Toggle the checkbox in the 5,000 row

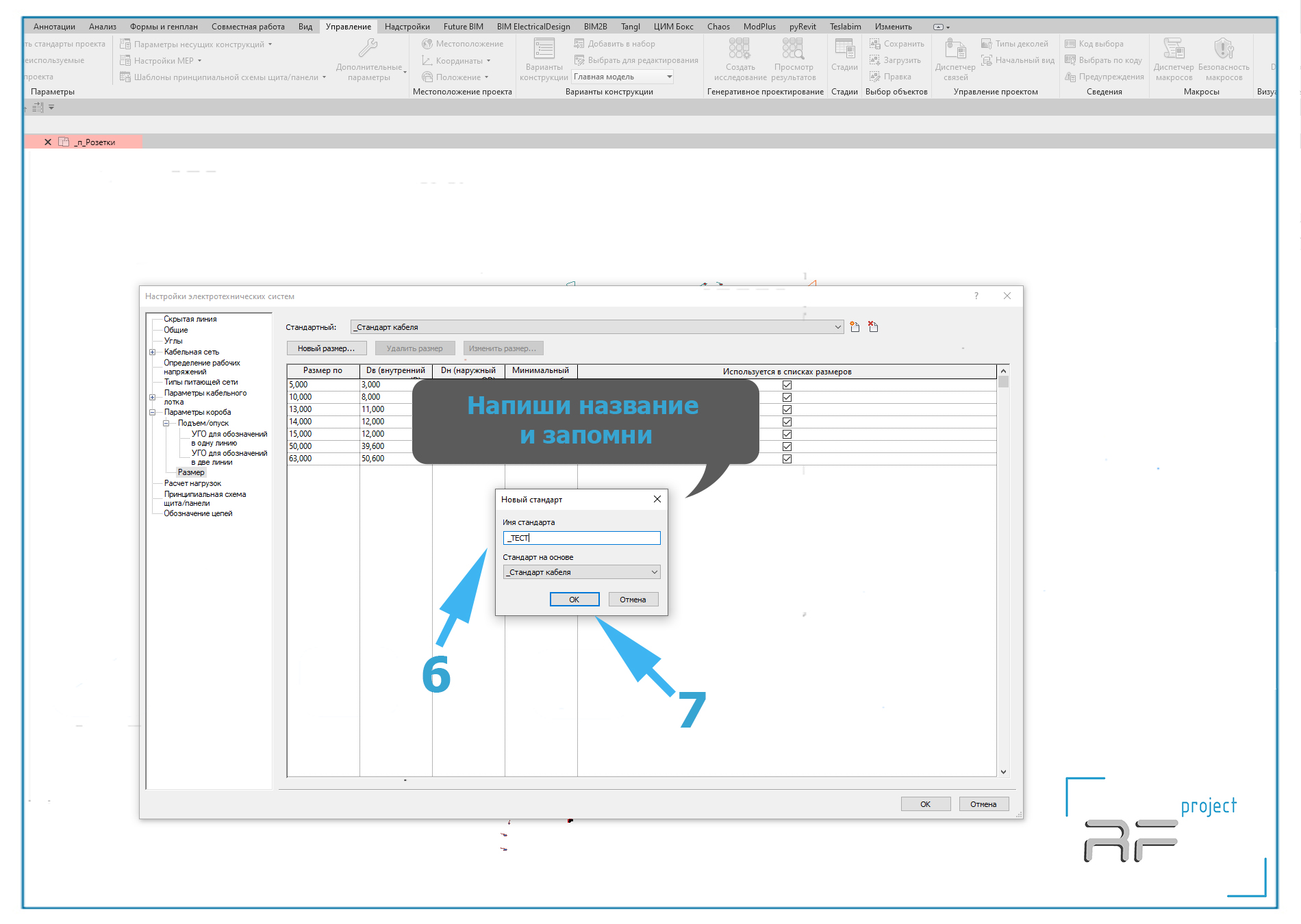[x=787, y=385]
